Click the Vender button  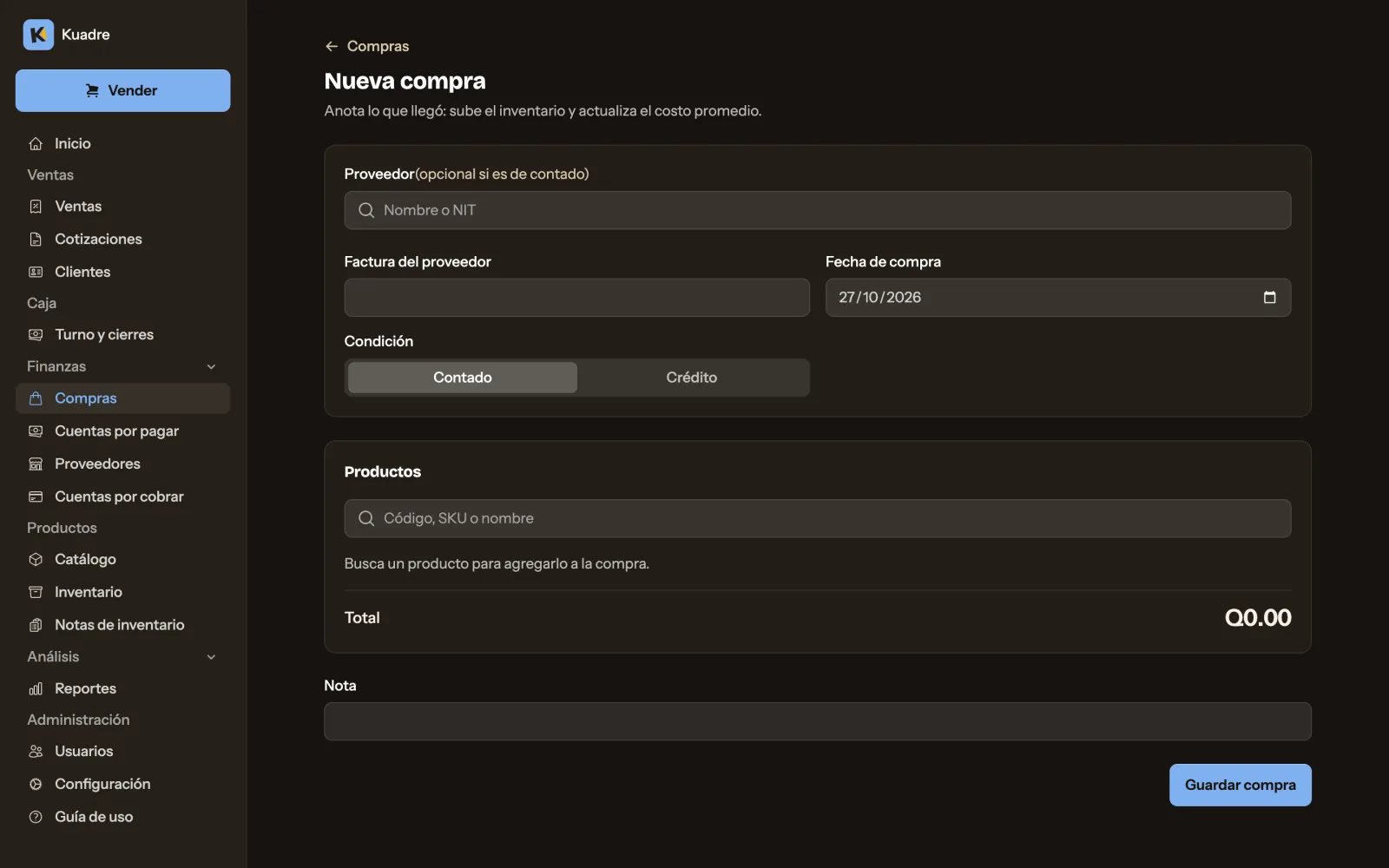122,90
